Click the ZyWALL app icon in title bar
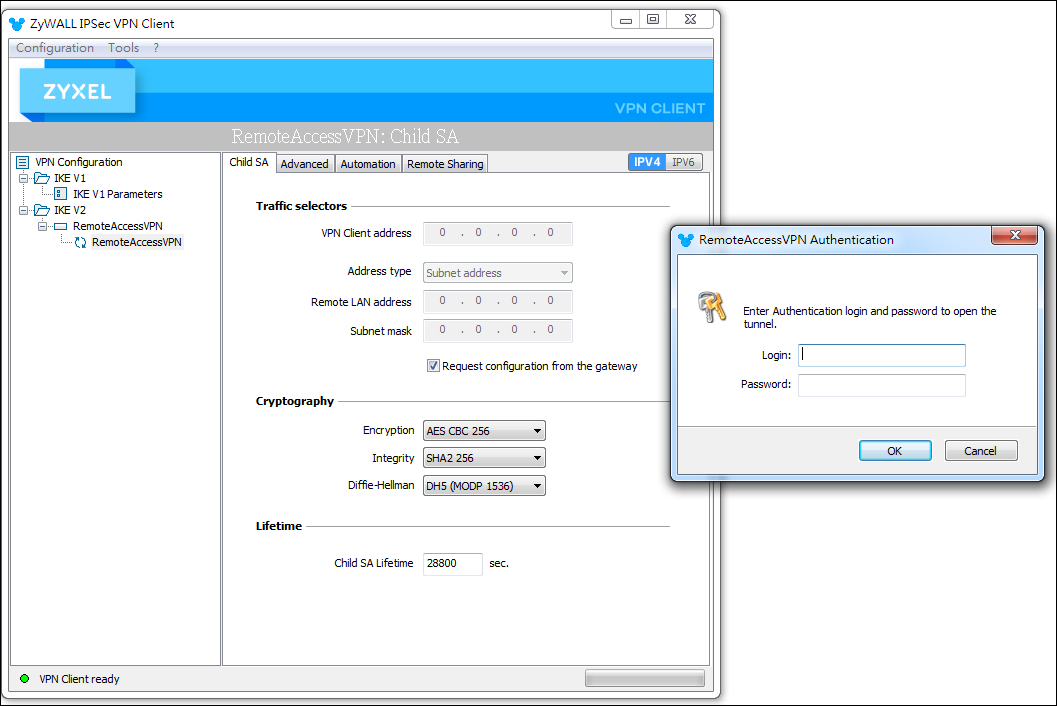The height and width of the screenshot is (706, 1057). pos(17,24)
